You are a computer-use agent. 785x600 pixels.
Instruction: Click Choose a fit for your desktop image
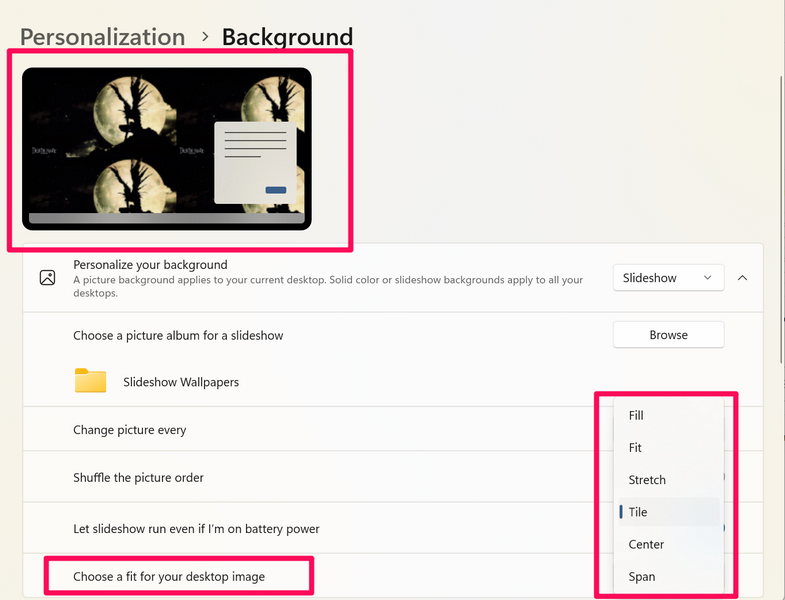[x=169, y=576]
